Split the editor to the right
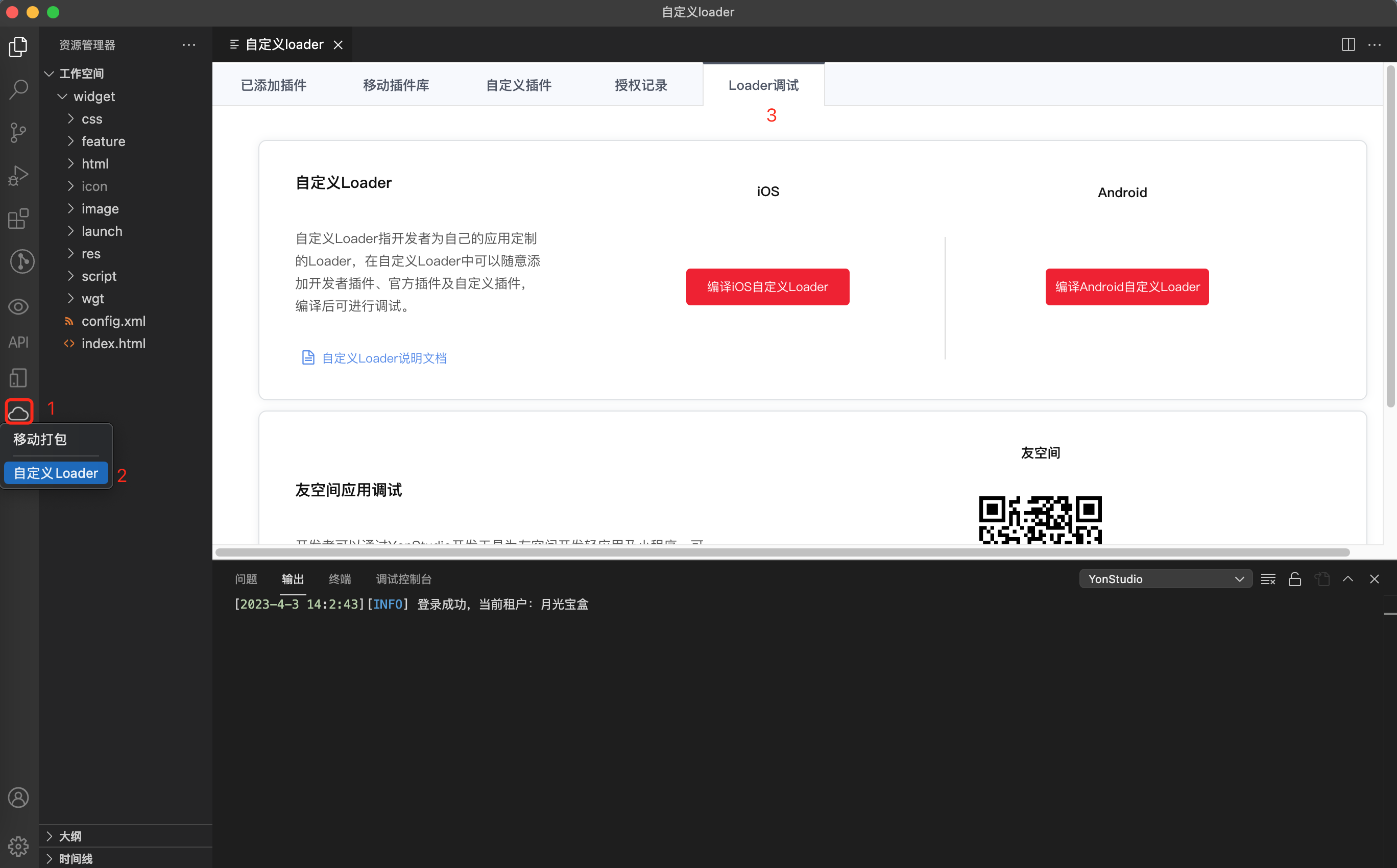The width and height of the screenshot is (1397, 868). coord(1347,44)
